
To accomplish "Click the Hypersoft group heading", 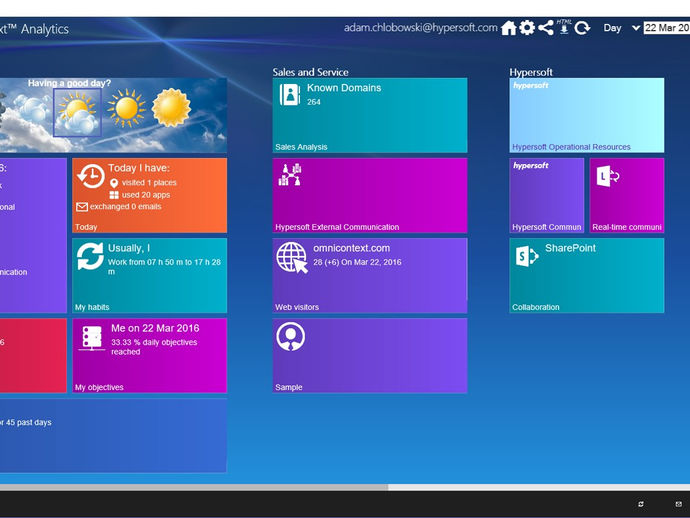I will pyautogui.click(x=531, y=72).
